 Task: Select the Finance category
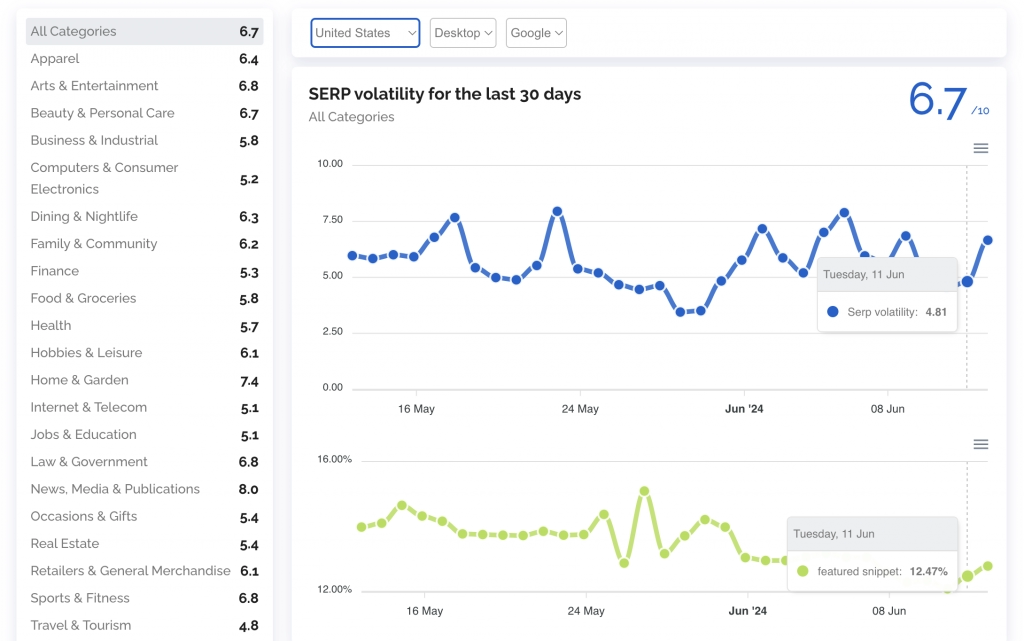point(54,270)
